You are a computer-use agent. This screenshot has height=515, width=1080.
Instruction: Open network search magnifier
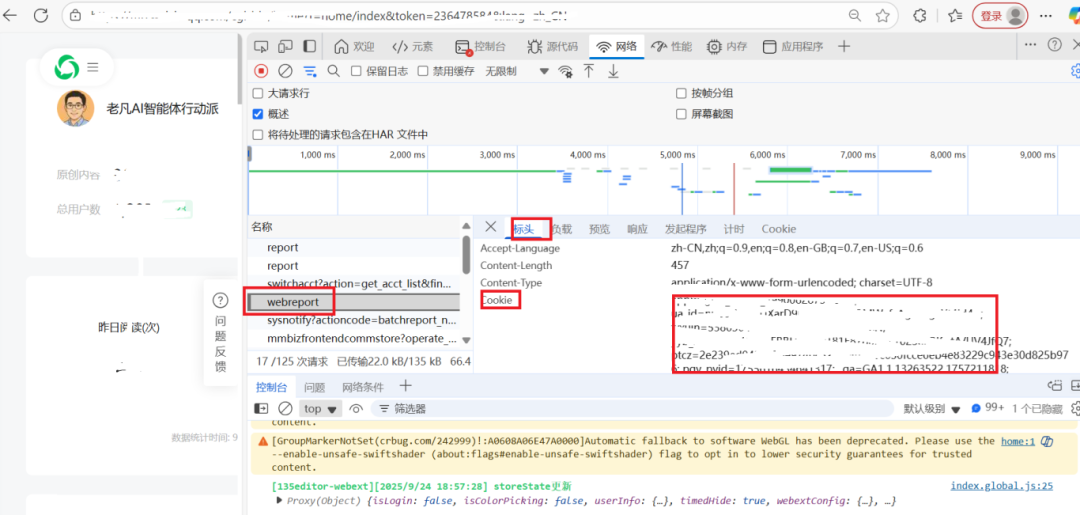[333, 71]
